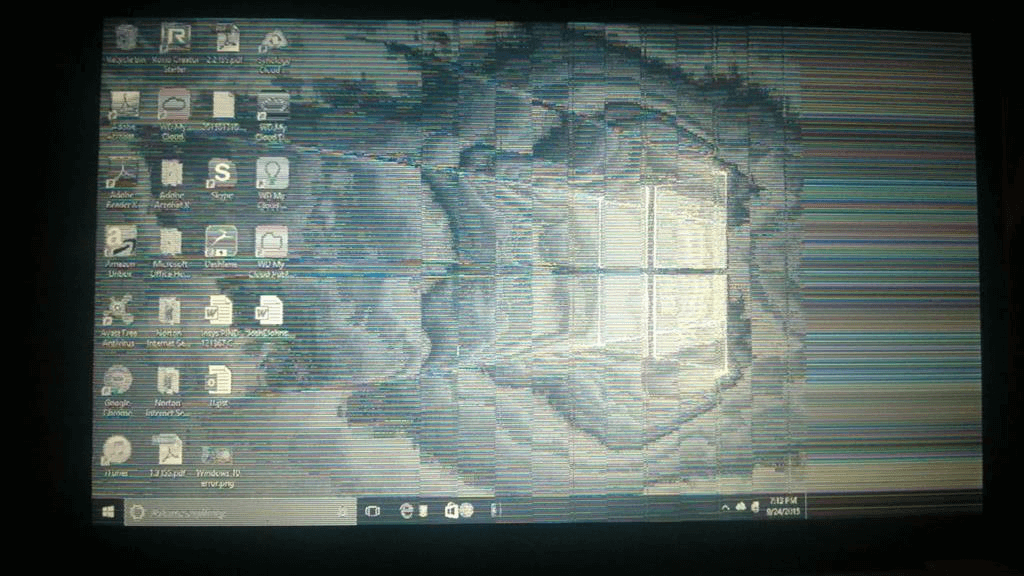
Task: Open File Explorer from the taskbar
Action: pos(424,510)
